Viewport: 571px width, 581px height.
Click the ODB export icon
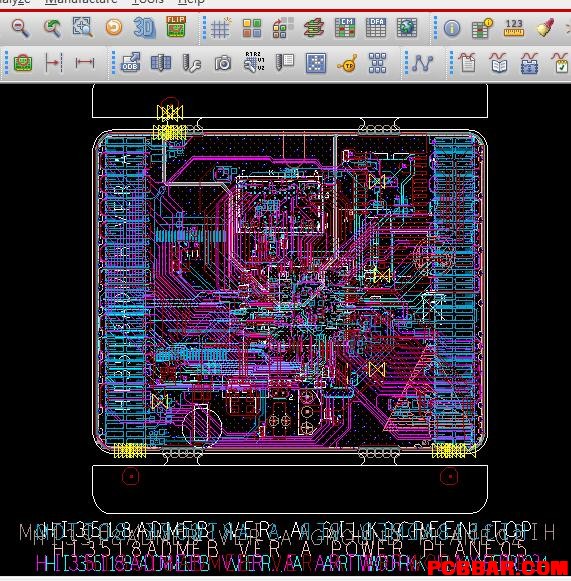pyautogui.click(x=130, y=62)
